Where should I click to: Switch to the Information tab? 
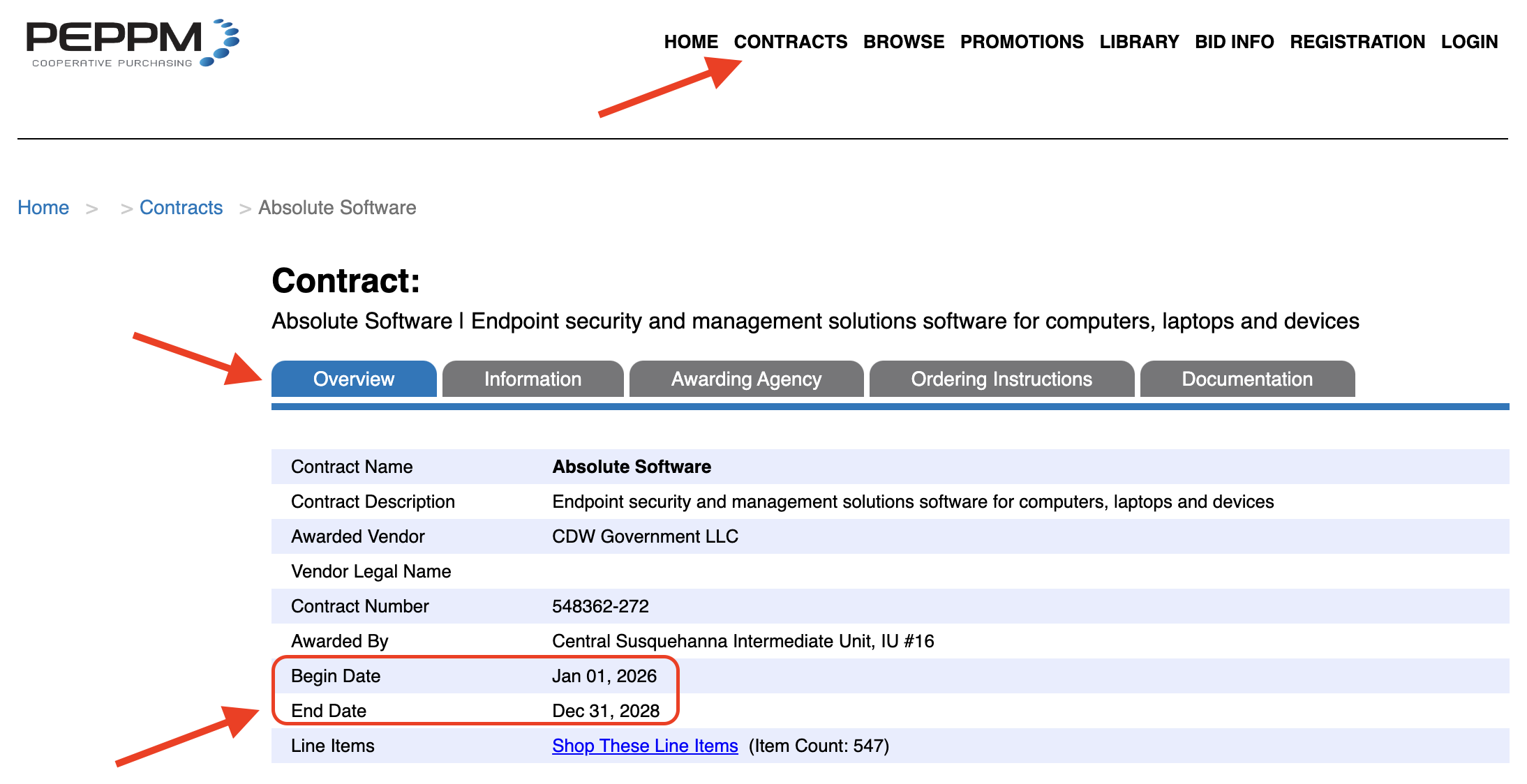533,379
